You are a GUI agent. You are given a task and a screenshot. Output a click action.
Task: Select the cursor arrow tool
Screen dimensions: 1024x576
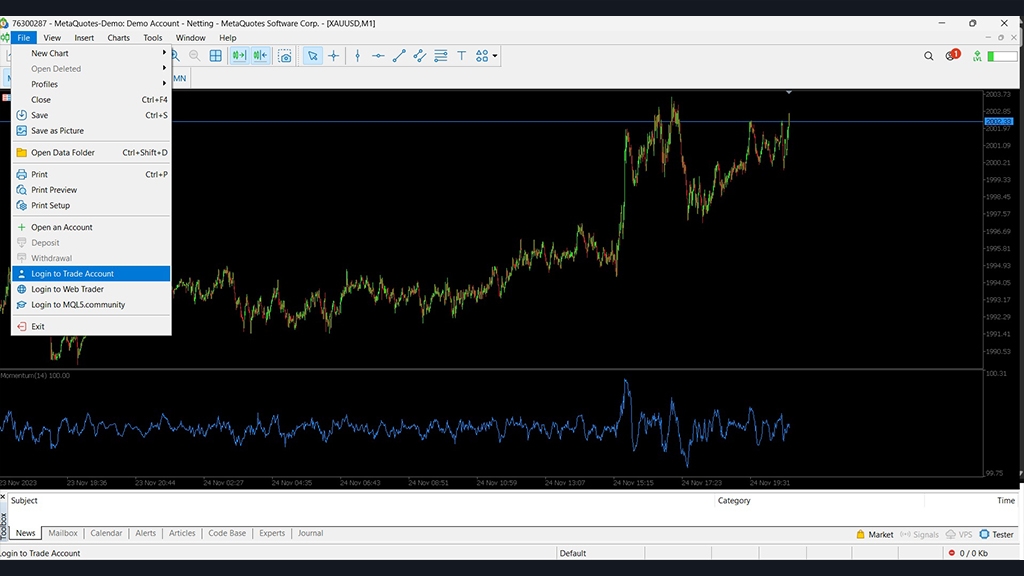tap(313, 56)
